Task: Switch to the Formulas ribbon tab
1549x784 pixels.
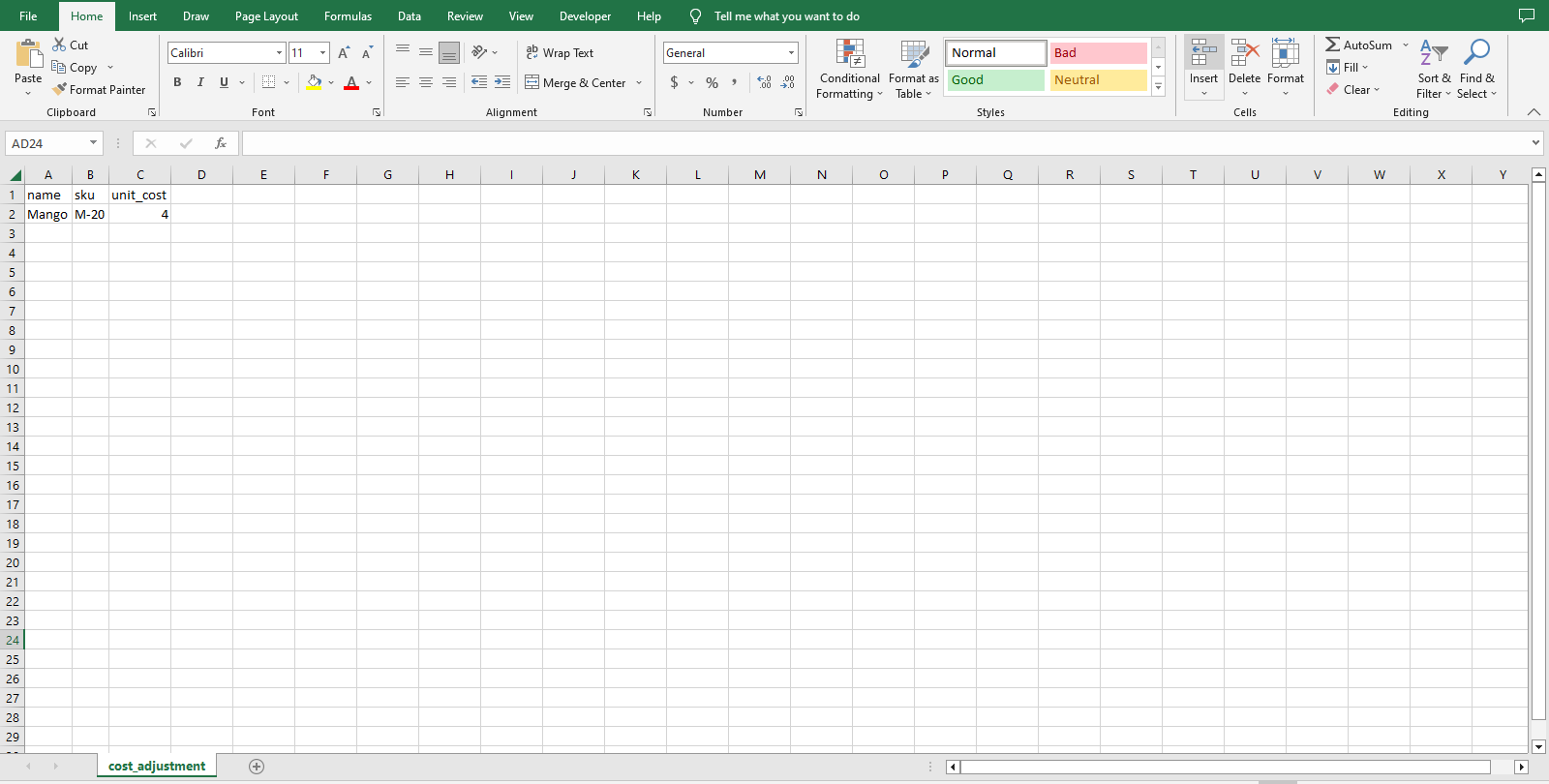Action: pos(348,16)
